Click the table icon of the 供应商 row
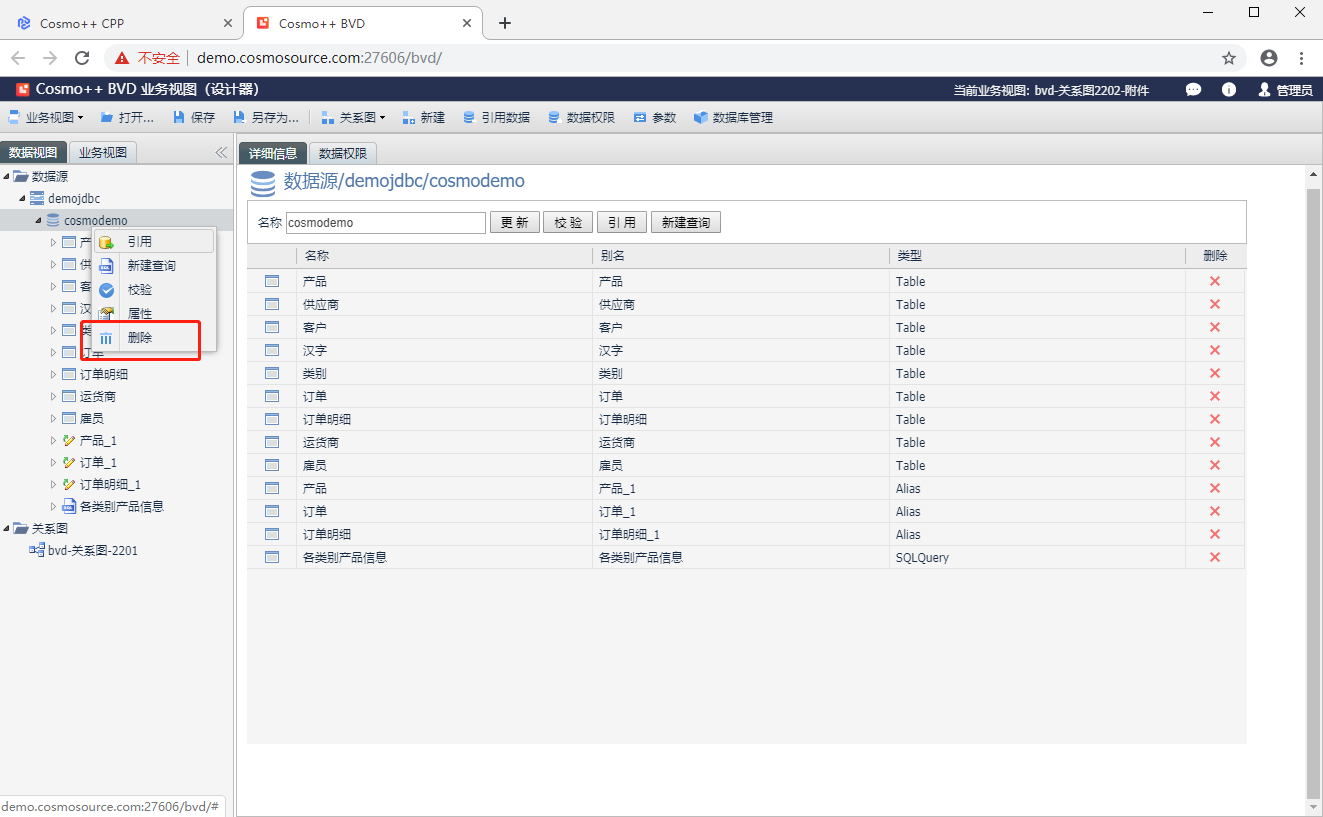This screenshot has height=817, width=1323. (272, 304)
